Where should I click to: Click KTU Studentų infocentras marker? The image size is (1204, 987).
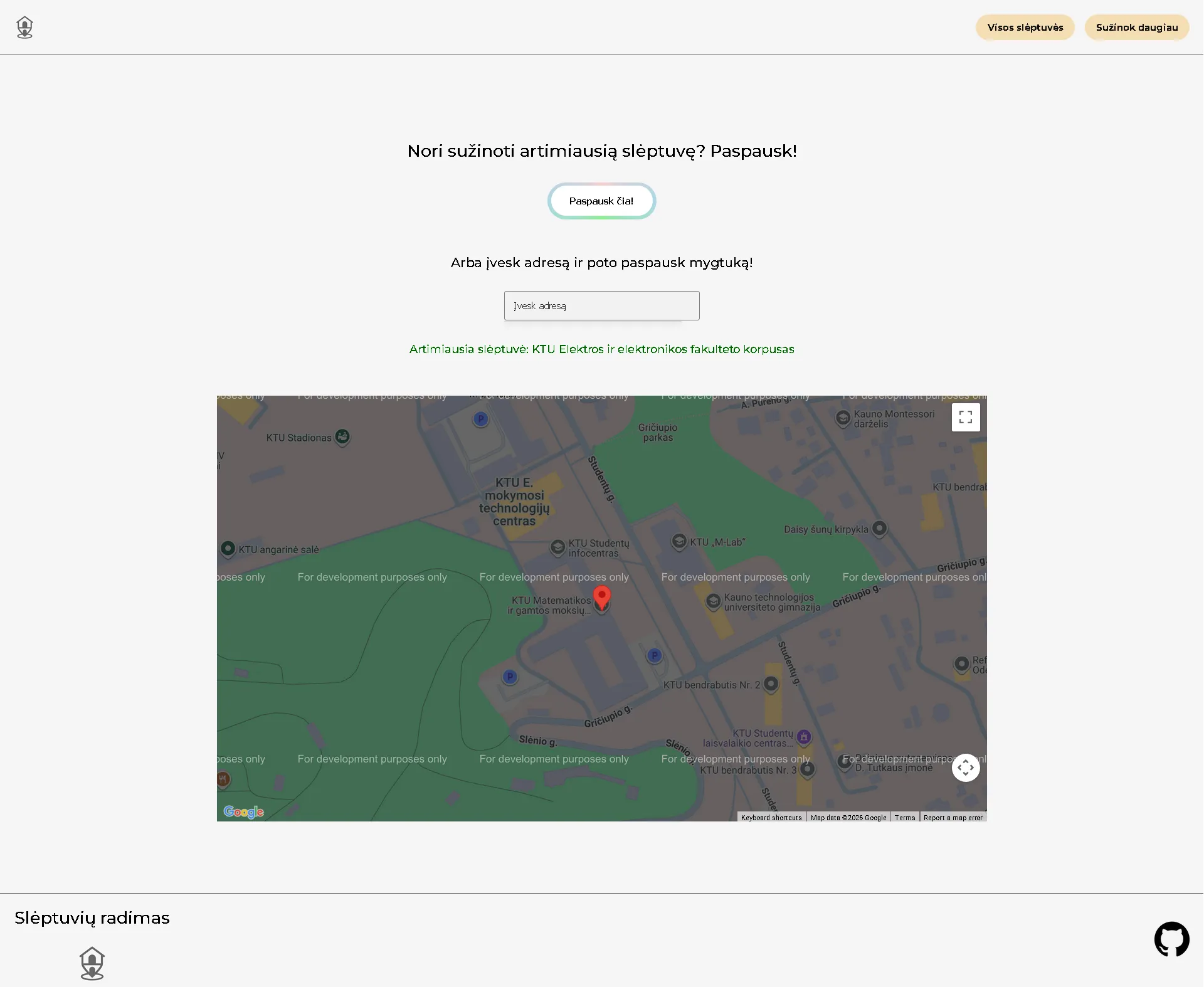coord(557,547)
